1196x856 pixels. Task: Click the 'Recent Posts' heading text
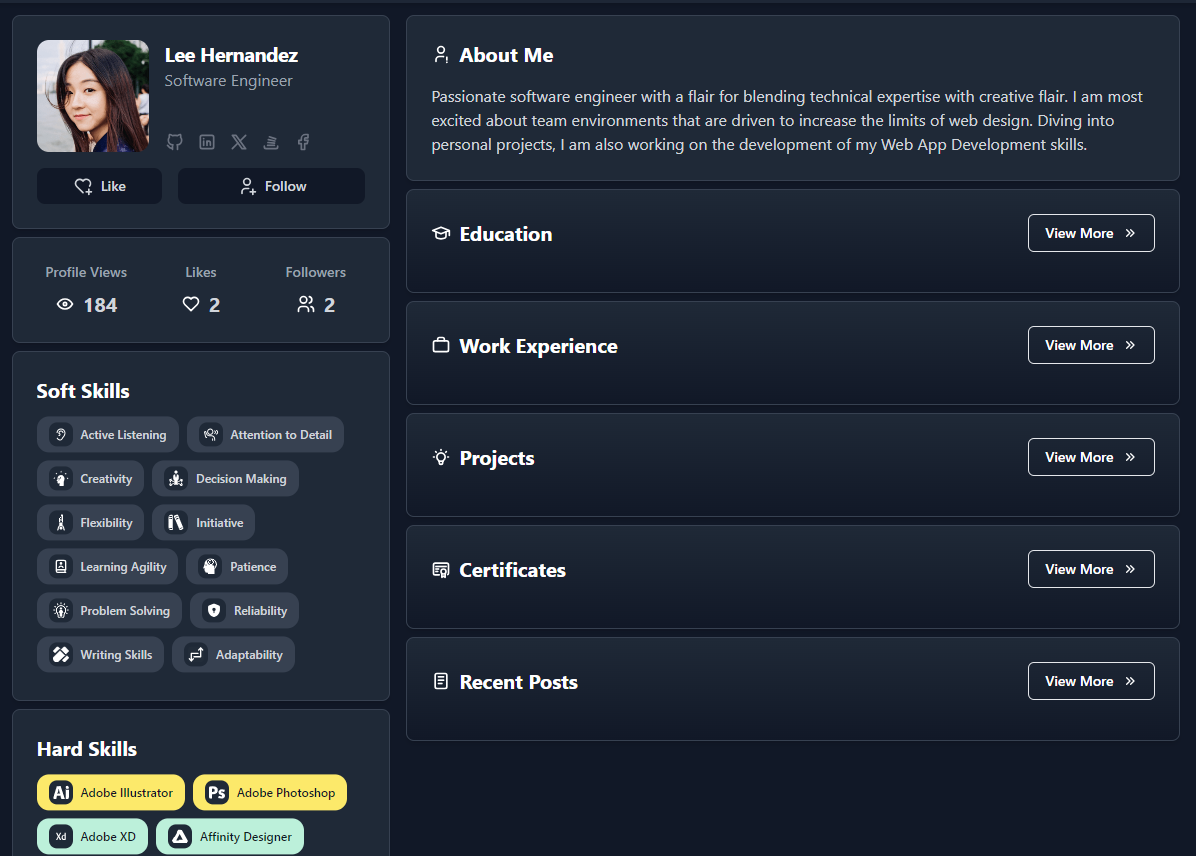coord(519,682)
